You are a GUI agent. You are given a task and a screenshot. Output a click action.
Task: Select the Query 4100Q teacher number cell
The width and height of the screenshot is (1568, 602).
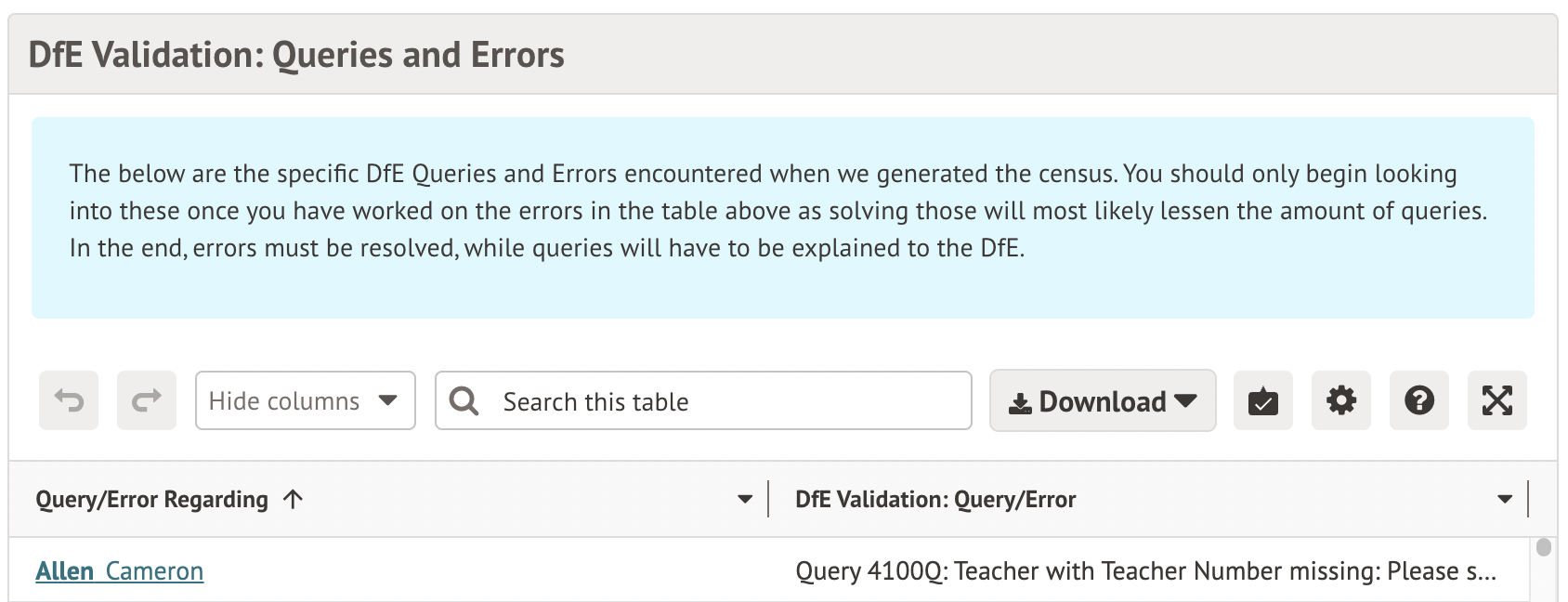(x=1145, y=570)
